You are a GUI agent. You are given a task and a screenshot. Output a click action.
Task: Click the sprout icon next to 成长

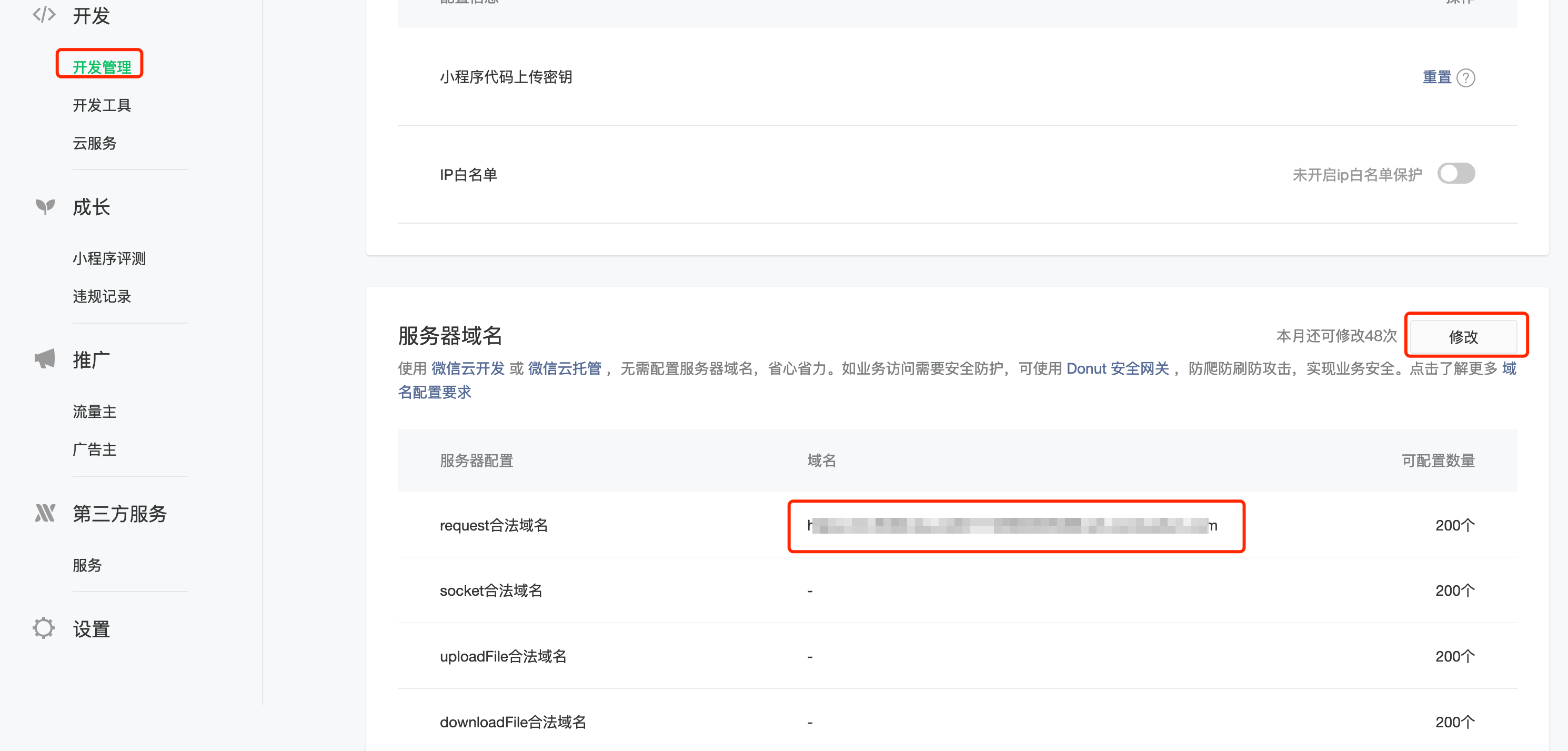point(45,207)
